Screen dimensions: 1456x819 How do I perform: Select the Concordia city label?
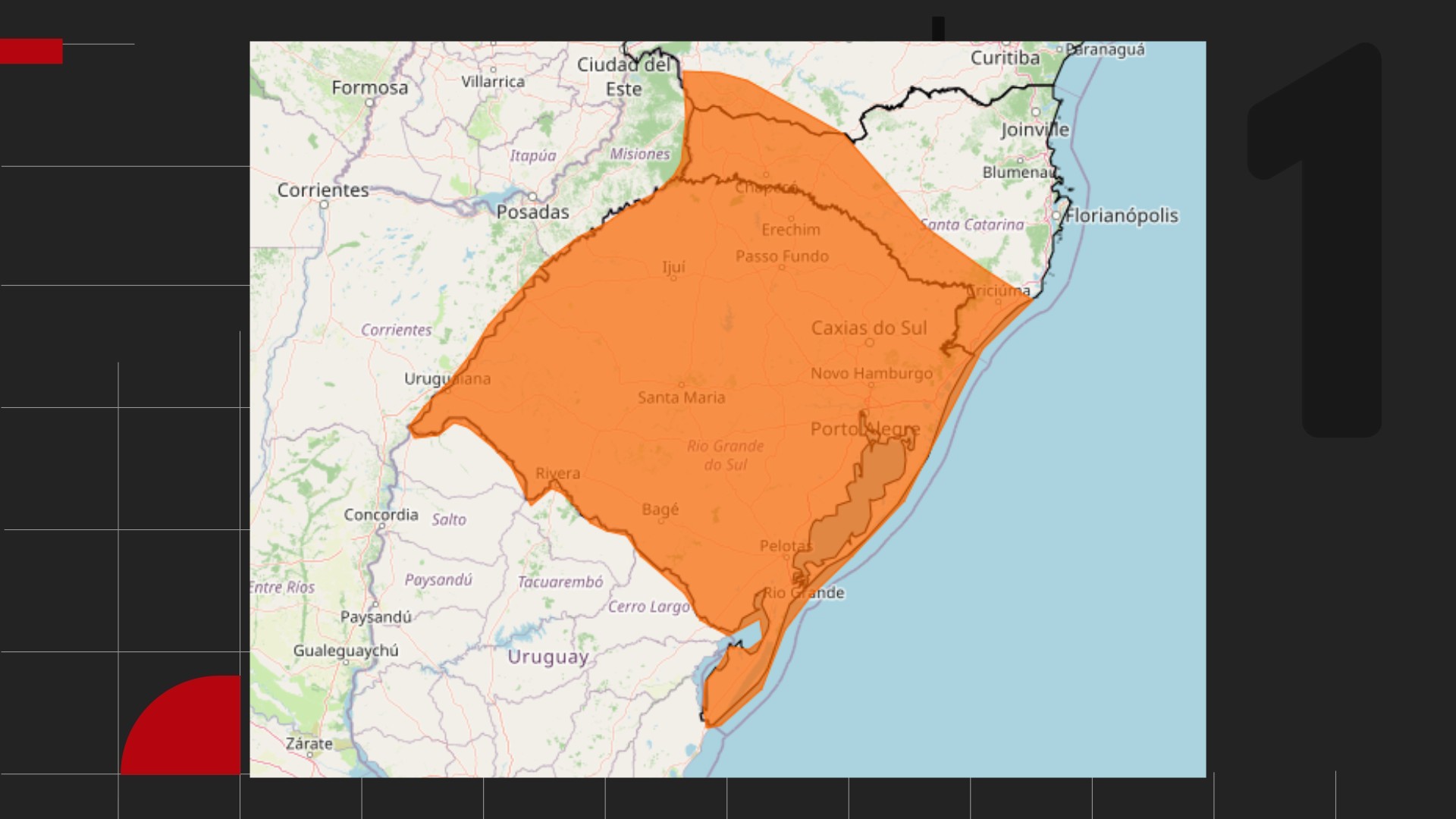coord(381,515)
